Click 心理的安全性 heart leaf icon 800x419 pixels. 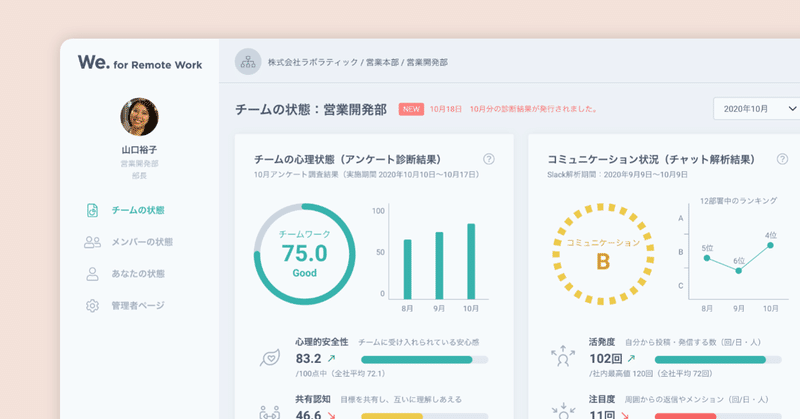click(270, 358)
